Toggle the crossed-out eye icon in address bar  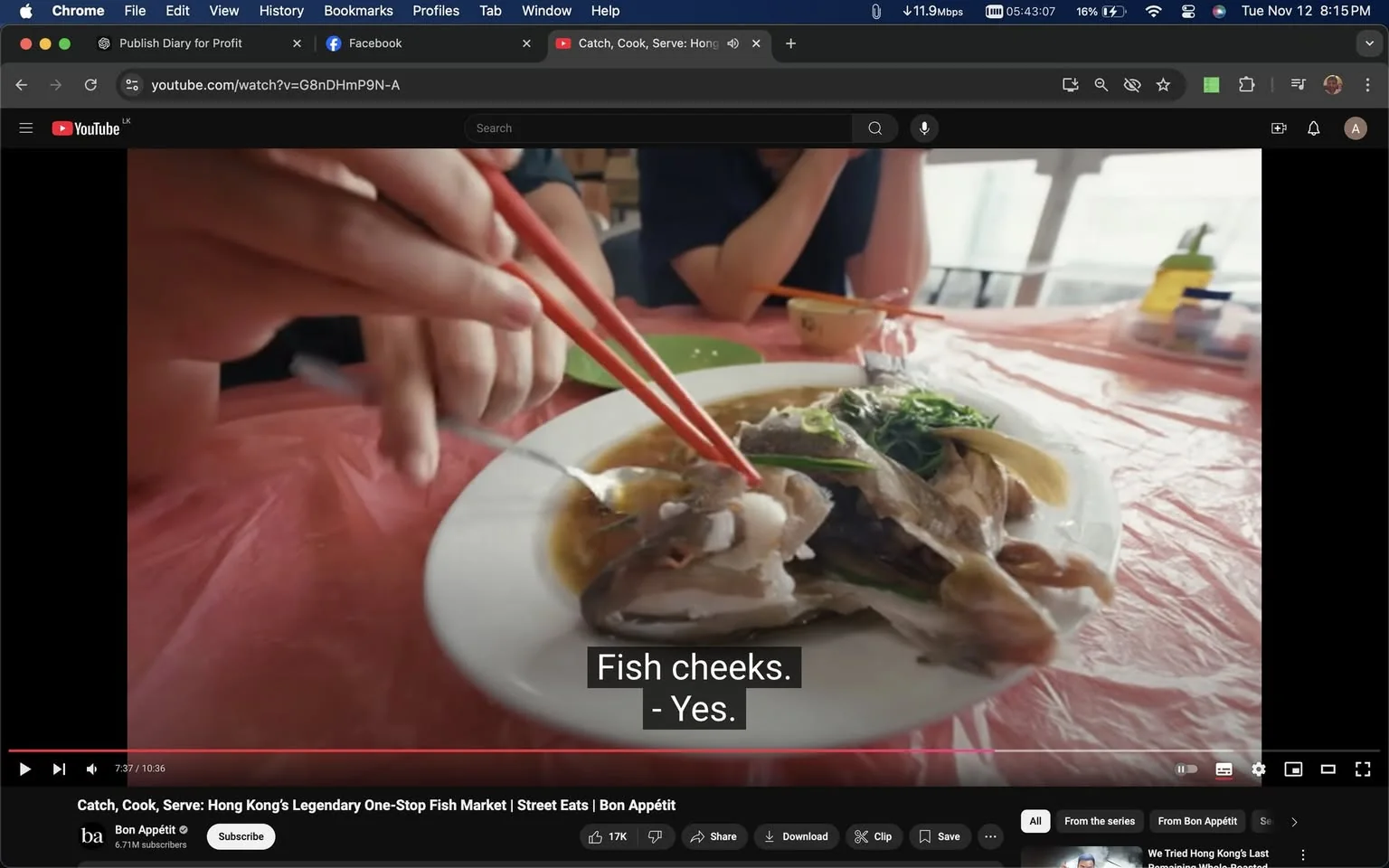(1132, 85)
